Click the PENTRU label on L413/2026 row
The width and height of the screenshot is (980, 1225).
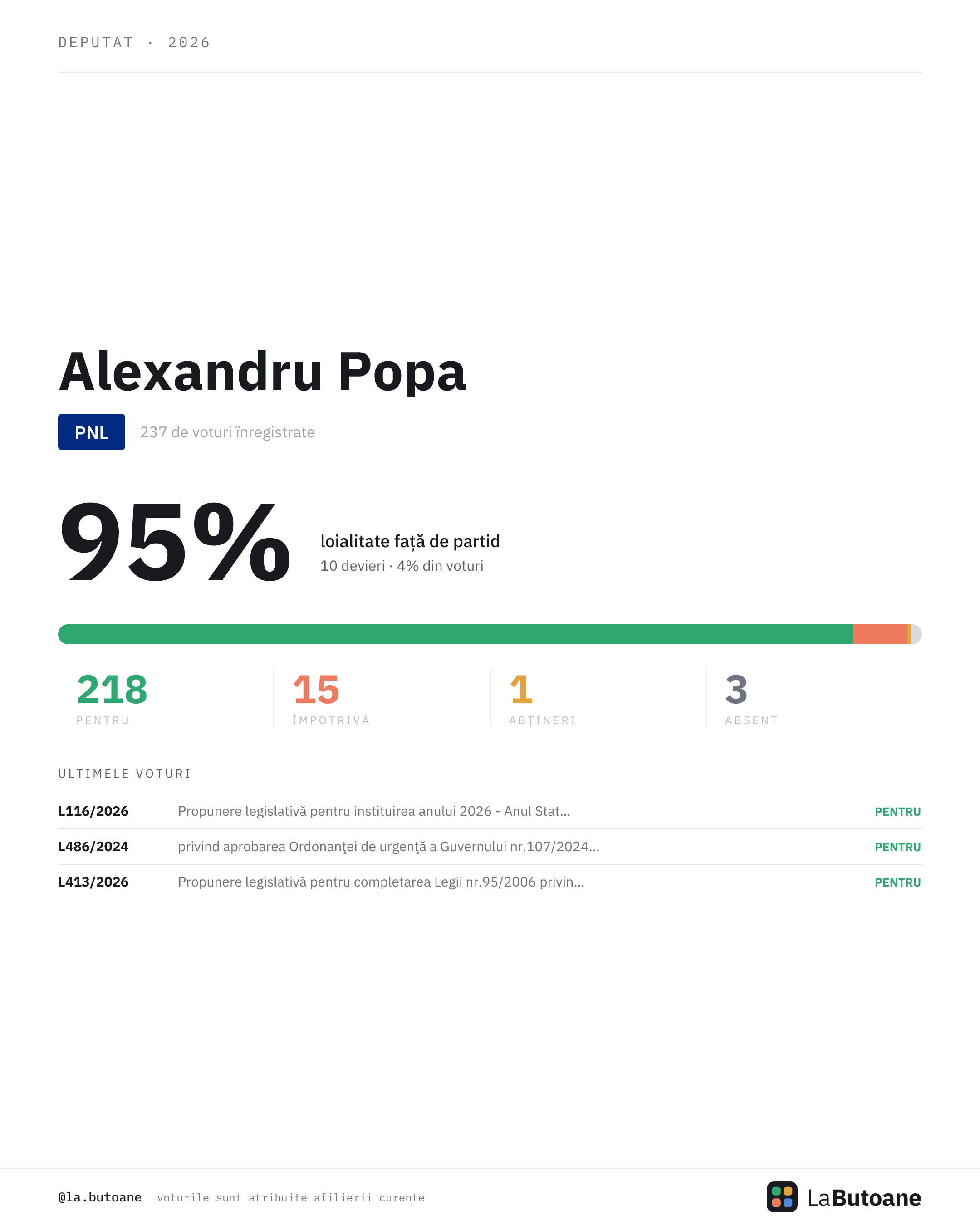coord(897,882)
